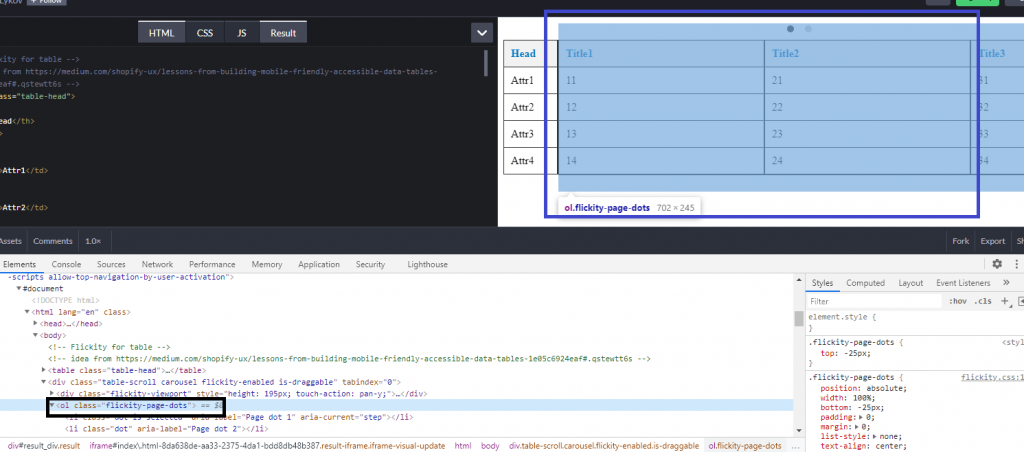Open the Network tab

coord(157,265)
